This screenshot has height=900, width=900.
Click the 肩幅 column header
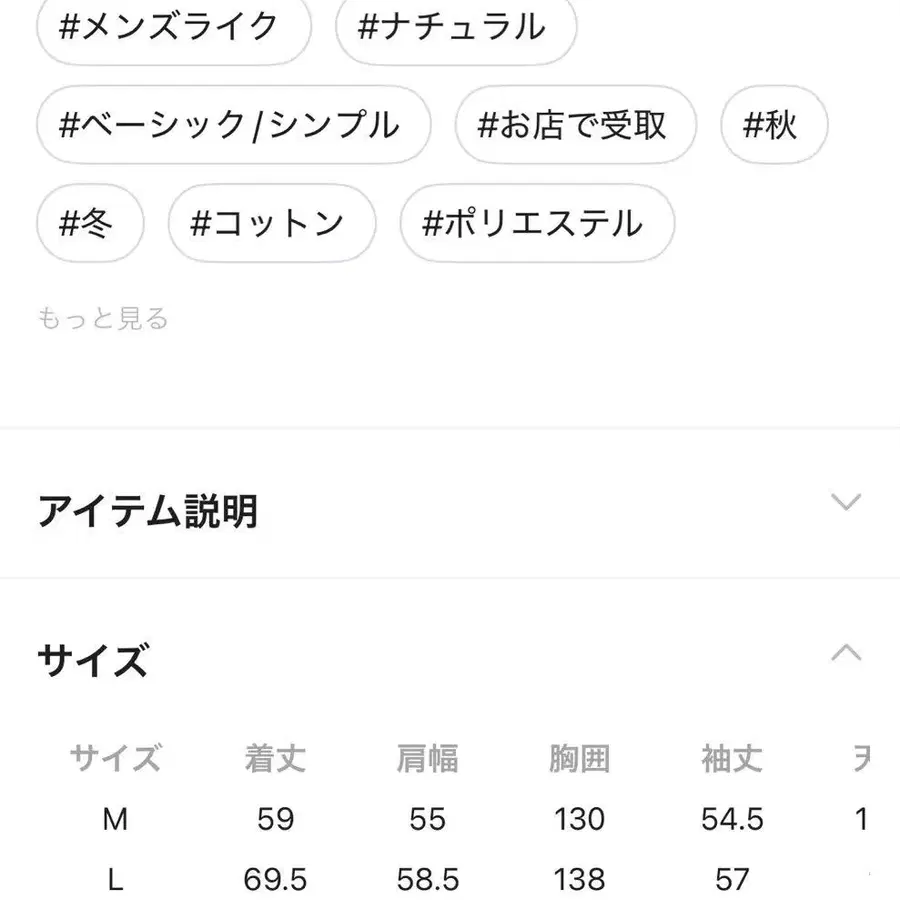click(x=427, y=758)
